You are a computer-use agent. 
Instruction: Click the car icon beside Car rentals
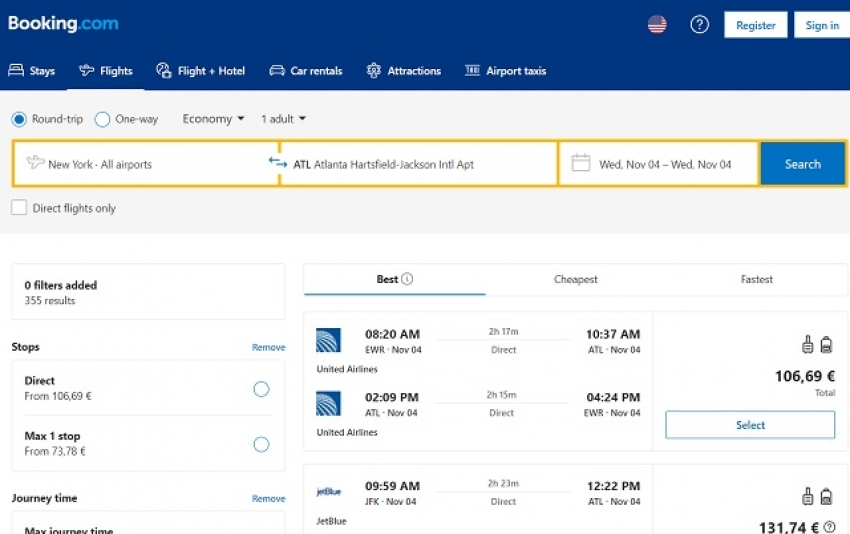click(x=277, y=70)
